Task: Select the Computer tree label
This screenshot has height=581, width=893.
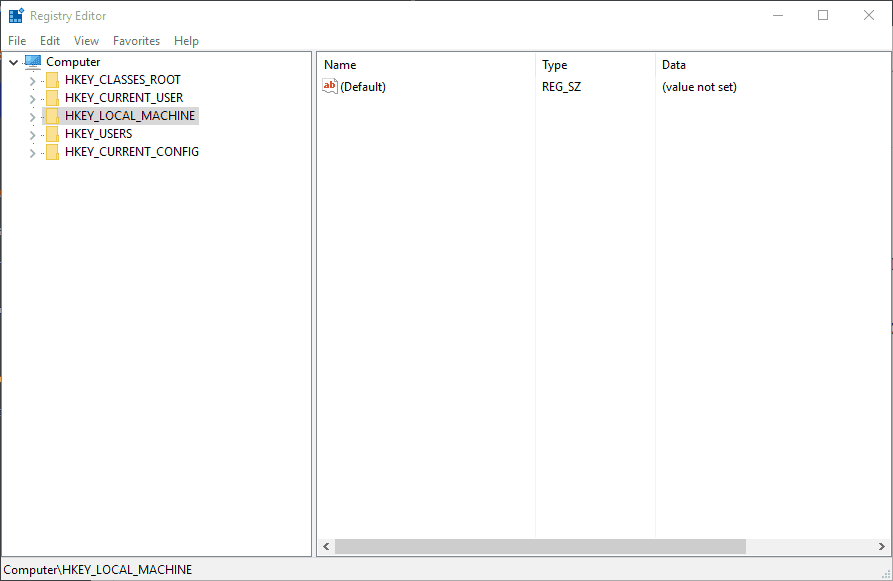Action: 73,62
